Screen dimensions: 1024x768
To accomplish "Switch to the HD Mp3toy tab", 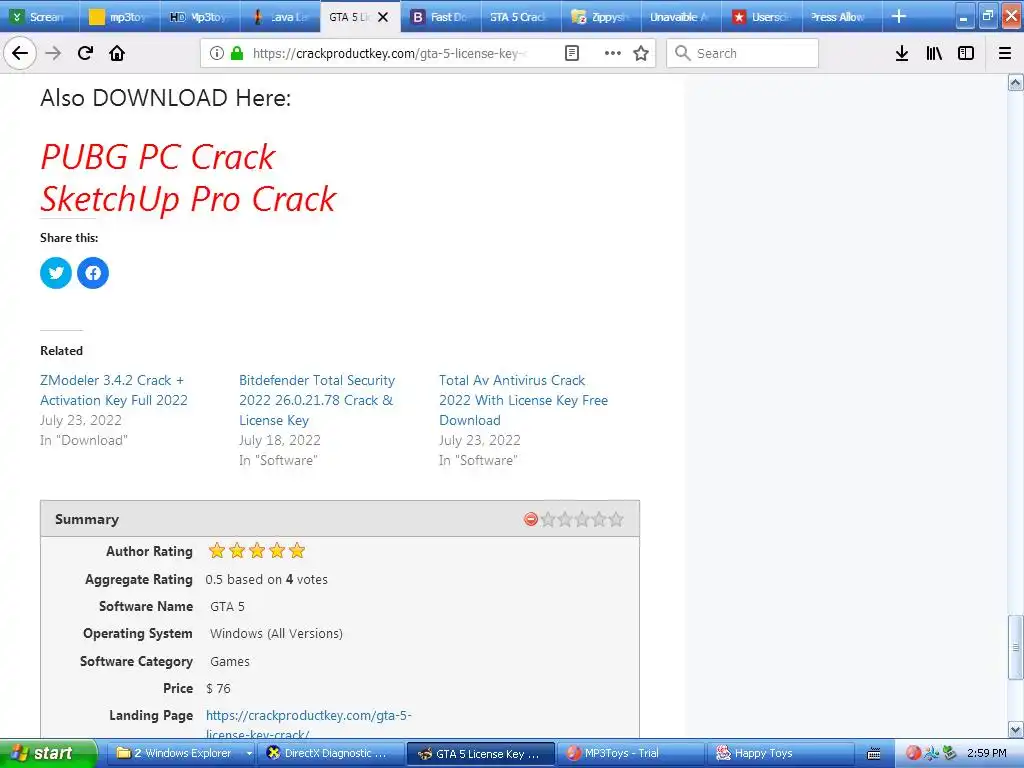I will tap(200, 17).
